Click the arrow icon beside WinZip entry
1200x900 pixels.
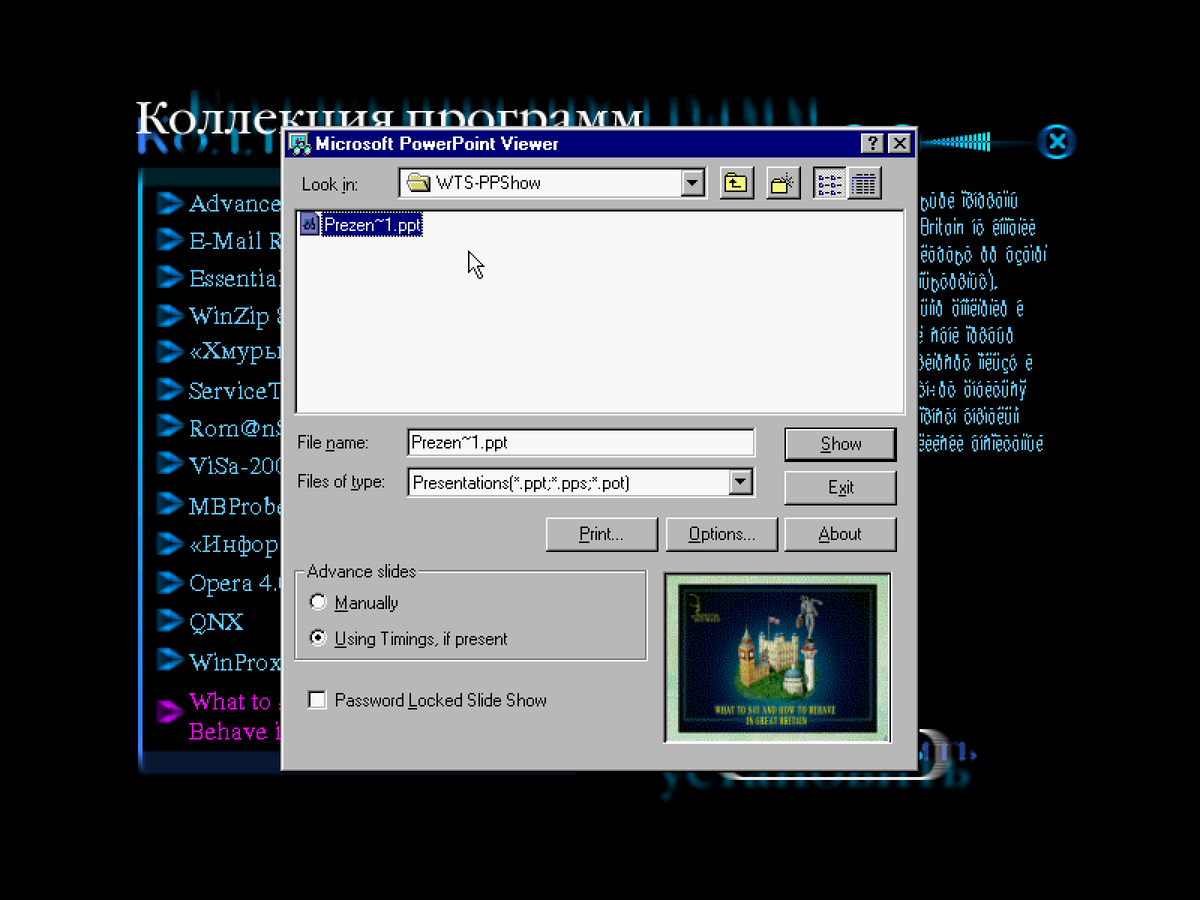[169, 316]
